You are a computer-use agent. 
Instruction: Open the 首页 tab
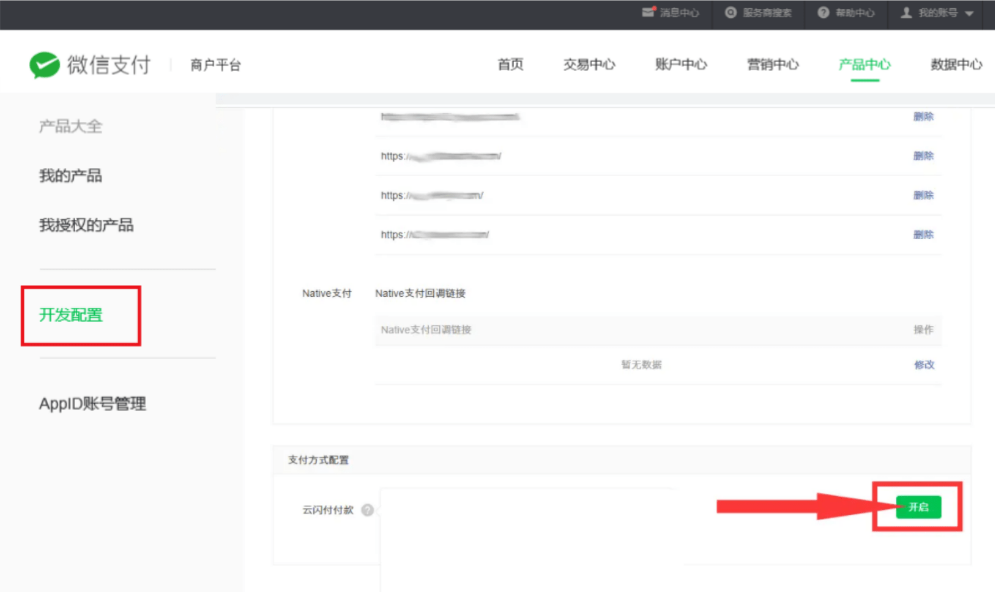510,65
